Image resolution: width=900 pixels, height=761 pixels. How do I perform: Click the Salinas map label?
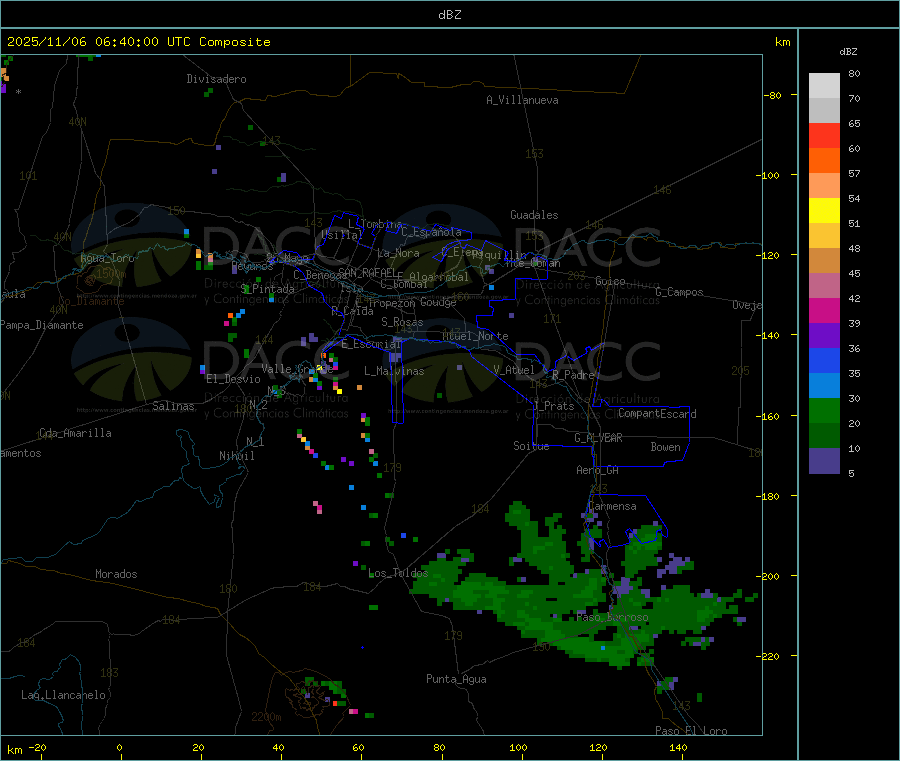[173, 406]
